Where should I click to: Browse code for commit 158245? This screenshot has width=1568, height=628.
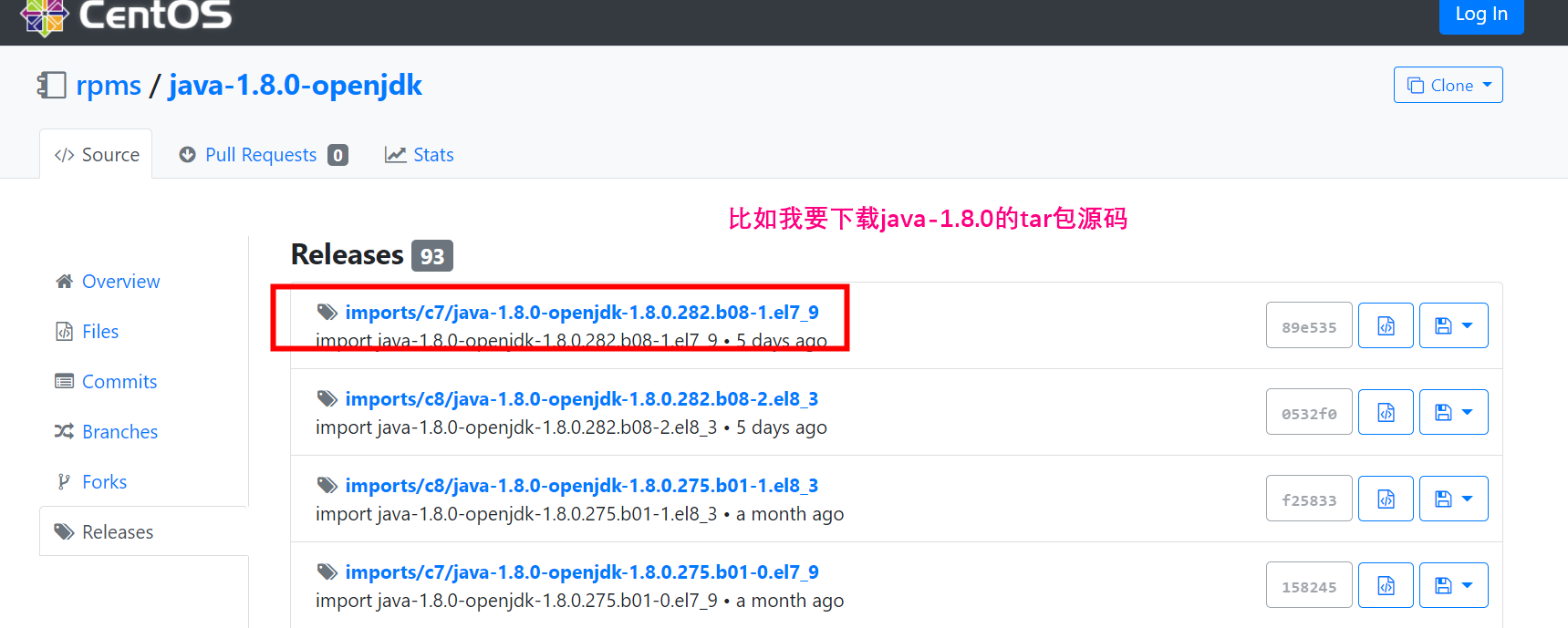(x=1386, y=585)
